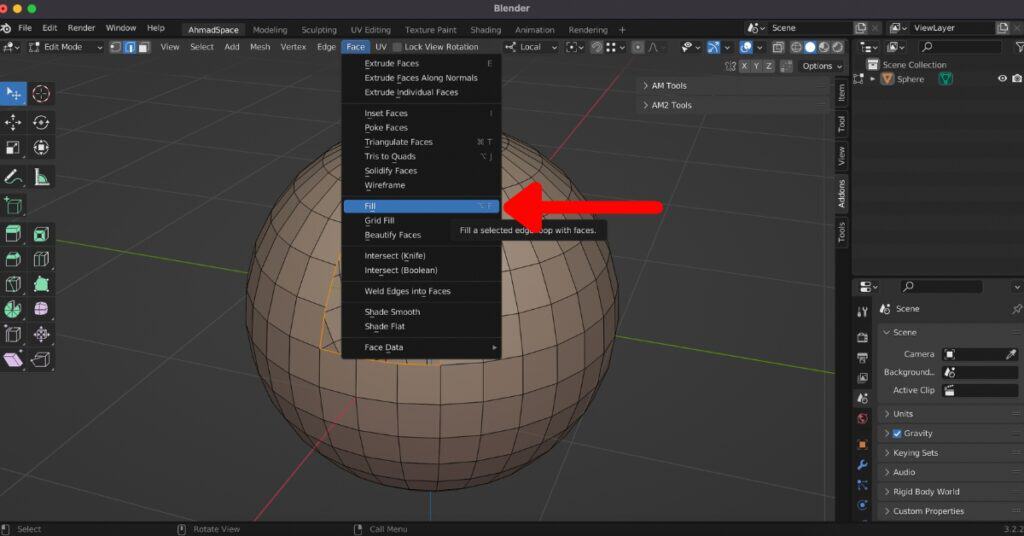Switch to the Sculpting workspace tab
This screenshot has height=536, width=1024.
pyautogui.click(x=319, y=30)
